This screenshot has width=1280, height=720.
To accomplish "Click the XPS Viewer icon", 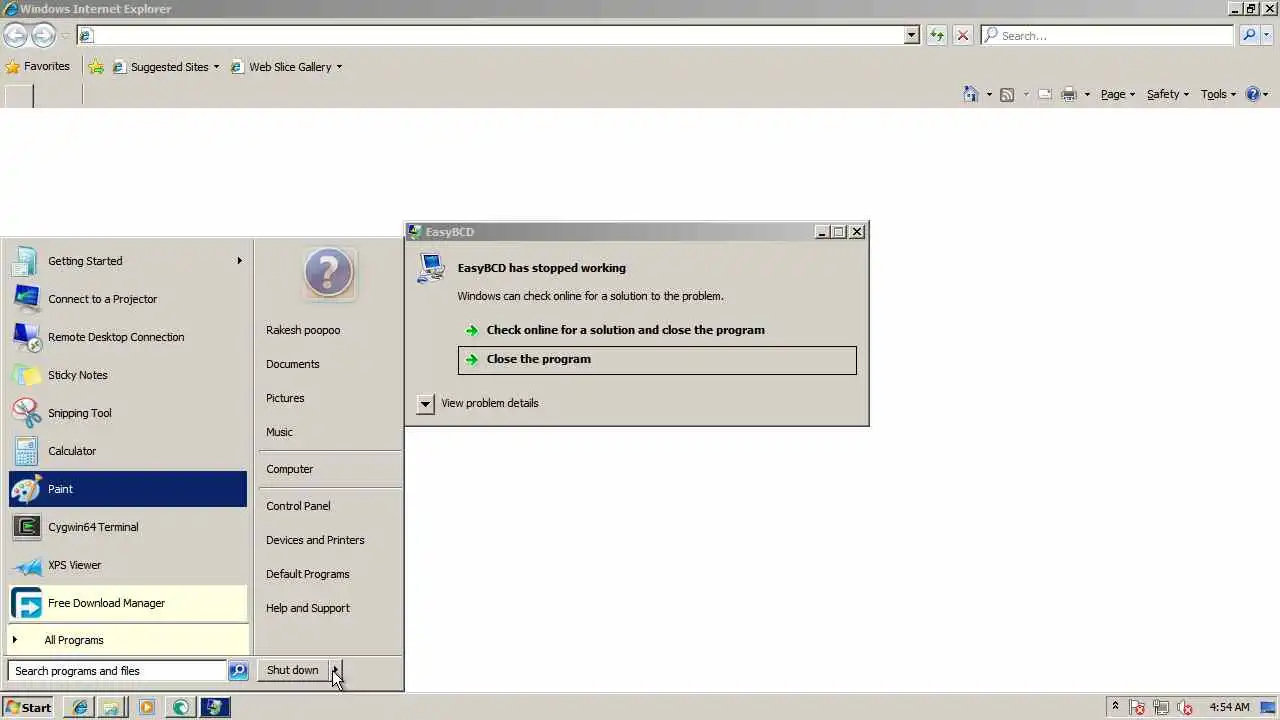I will pos(26,565).
